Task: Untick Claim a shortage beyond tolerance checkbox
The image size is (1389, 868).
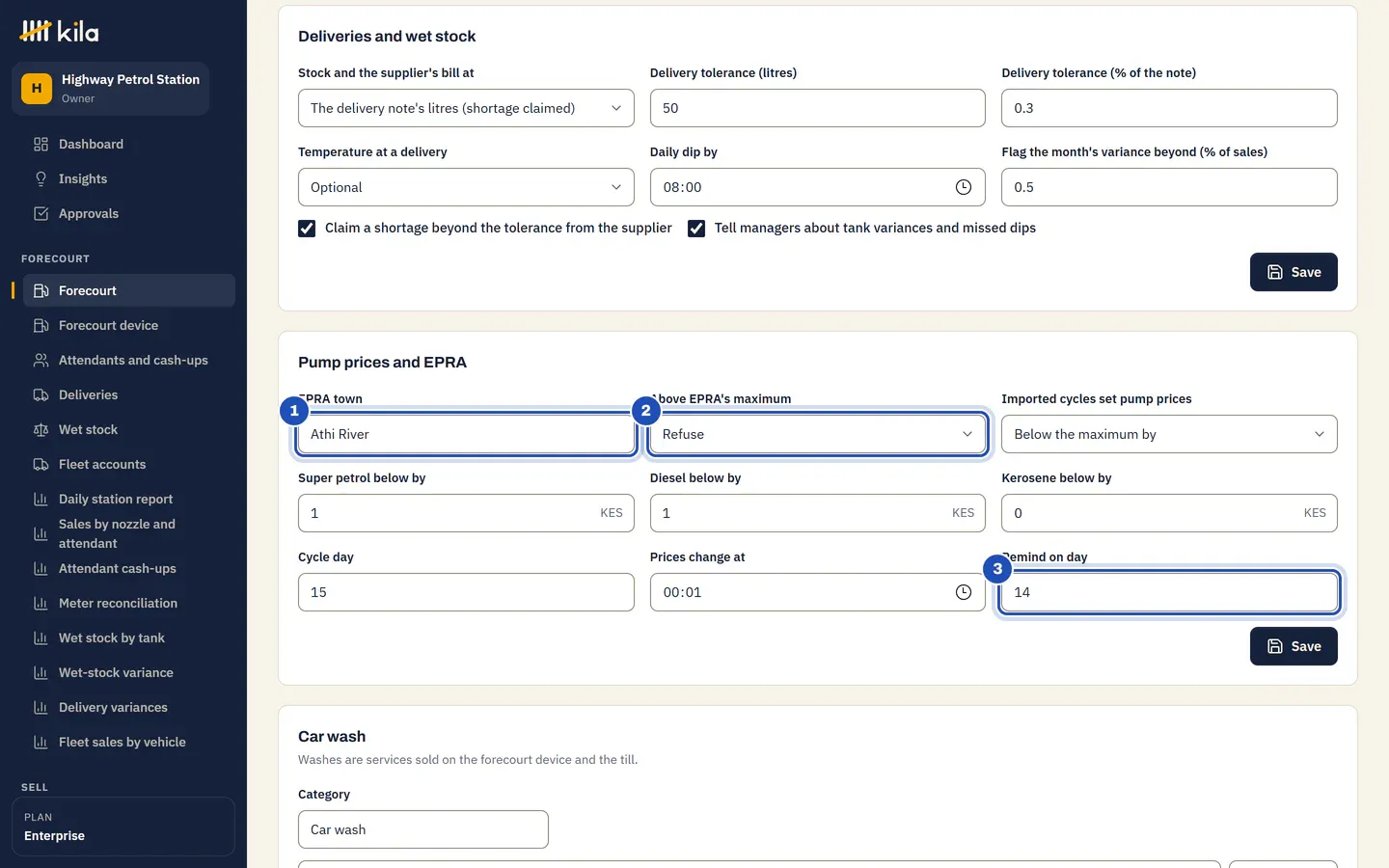Action: 307,229
